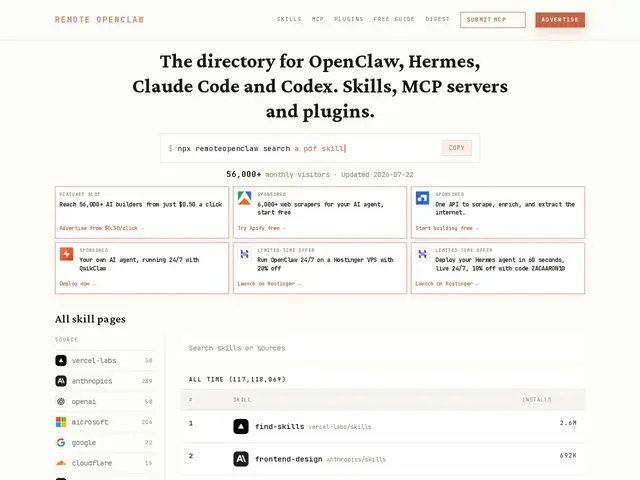Click Hostinger icon on Hermes agent card

coord(422,254)
